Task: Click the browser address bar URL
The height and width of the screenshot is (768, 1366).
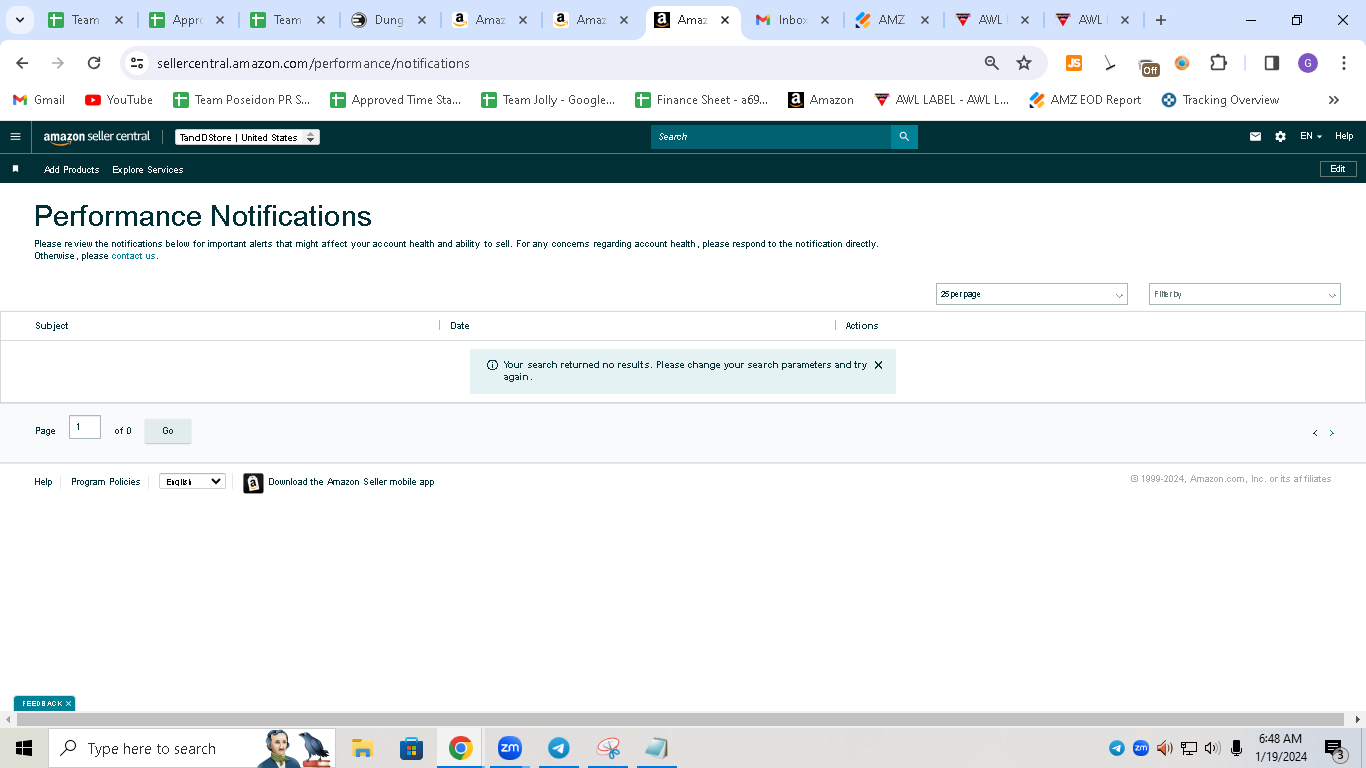Action: pos(313,63)
